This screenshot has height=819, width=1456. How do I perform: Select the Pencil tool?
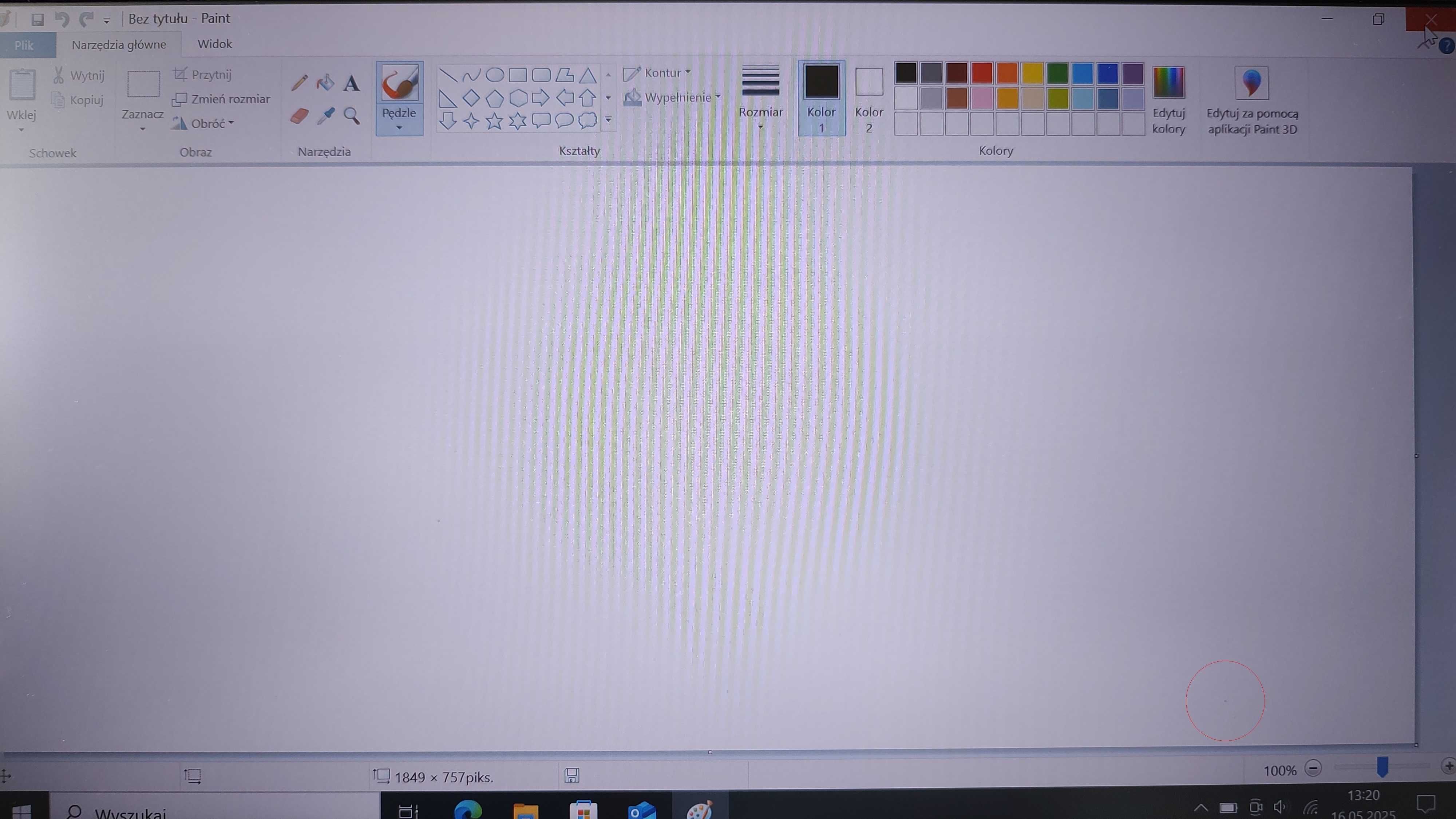pyautogui.click(x=299, y=83)
